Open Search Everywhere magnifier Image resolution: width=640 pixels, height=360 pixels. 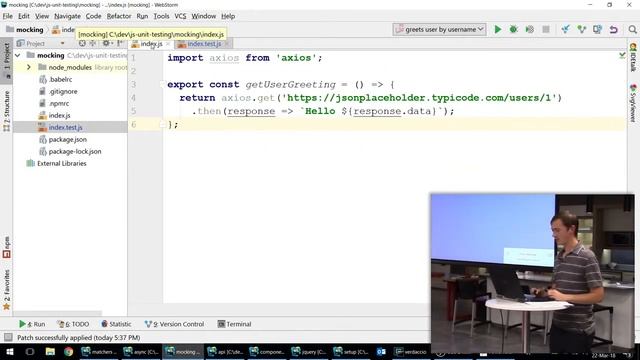[x=632, y=29]
